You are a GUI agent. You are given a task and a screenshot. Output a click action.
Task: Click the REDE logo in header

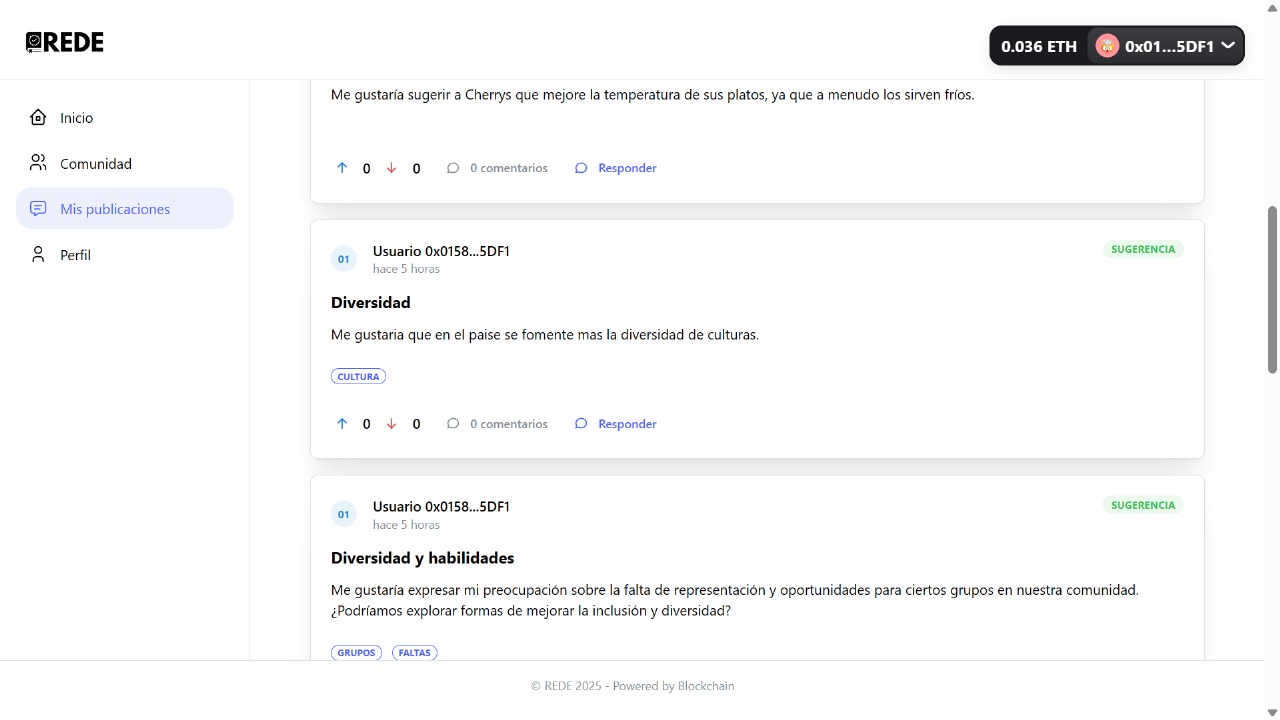point(65,42)
